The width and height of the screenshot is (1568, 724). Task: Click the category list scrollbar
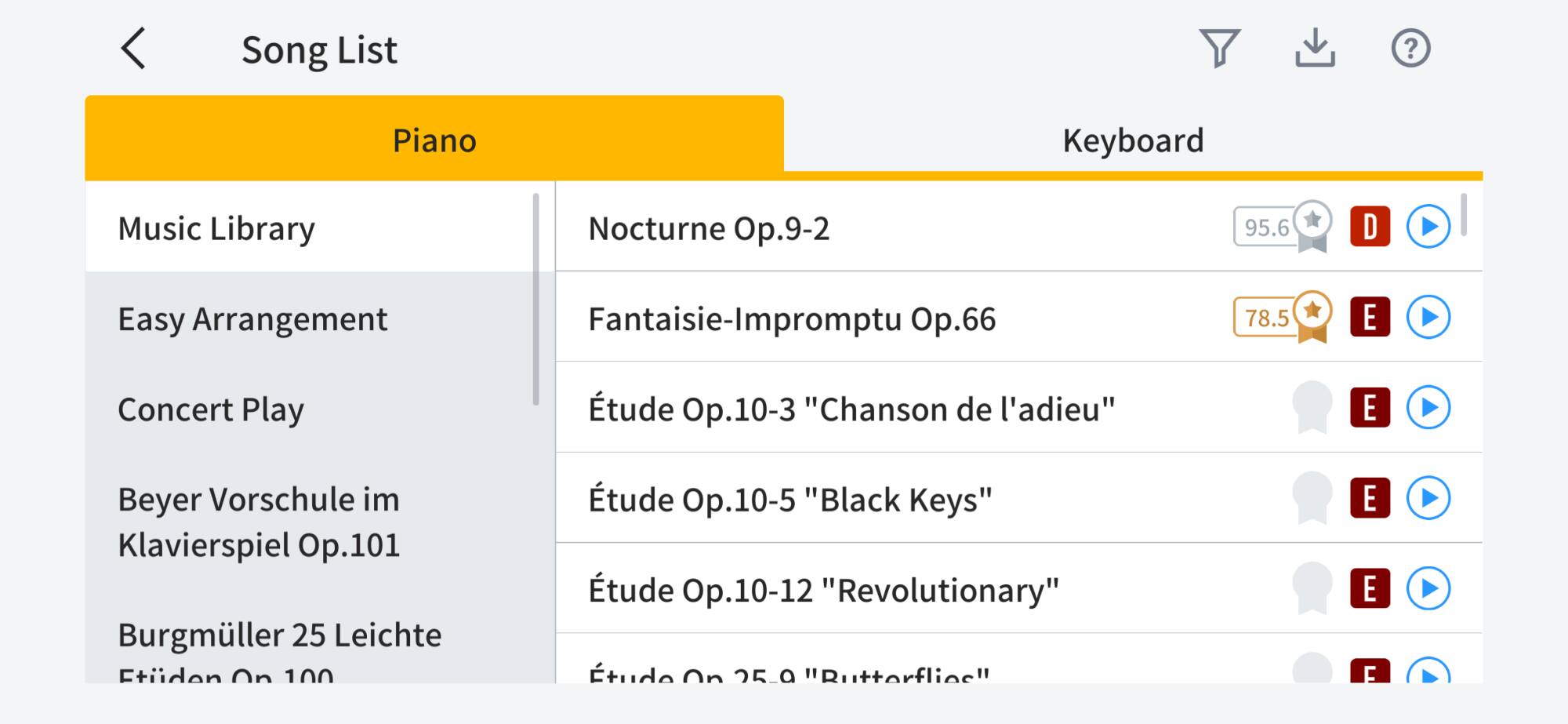click(536, 298)
